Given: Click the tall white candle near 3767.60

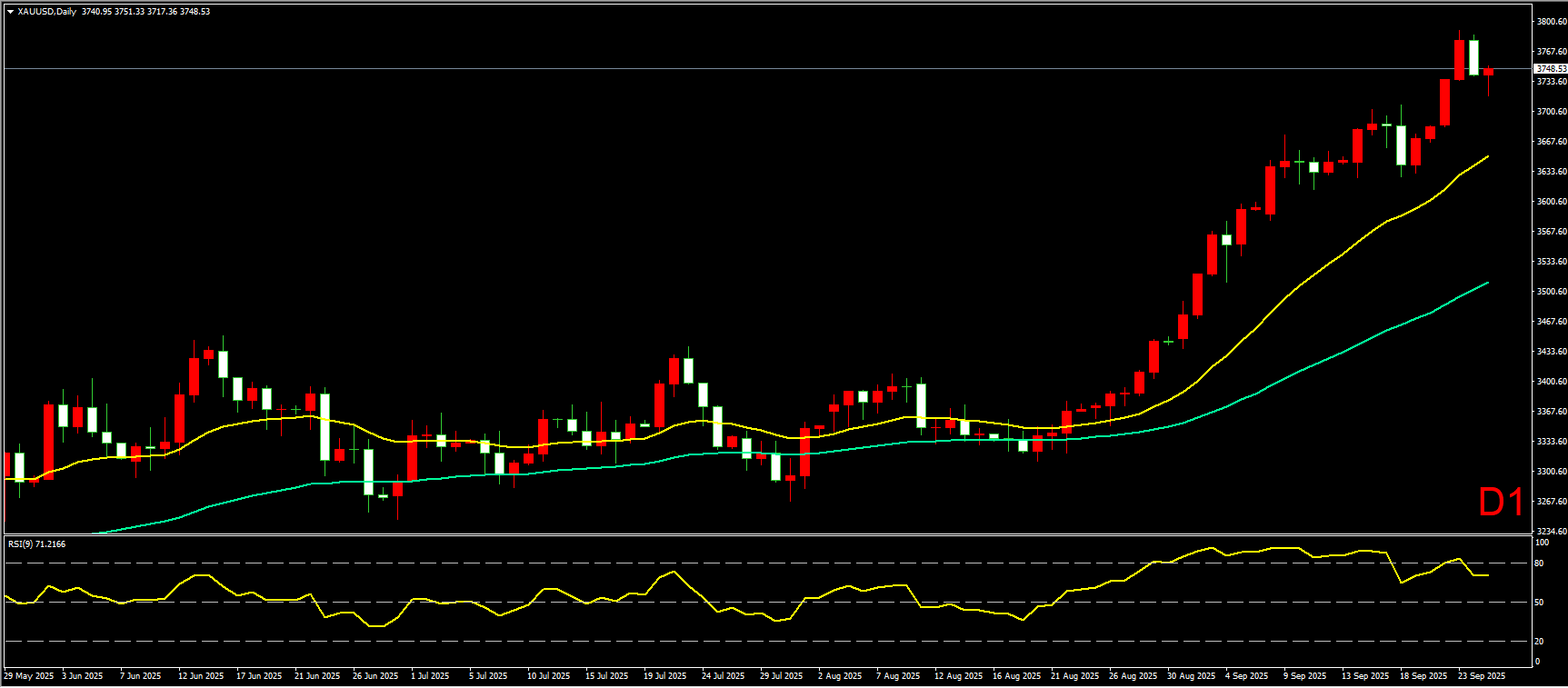Looking at the screenshot, I should click(1473, 57).
